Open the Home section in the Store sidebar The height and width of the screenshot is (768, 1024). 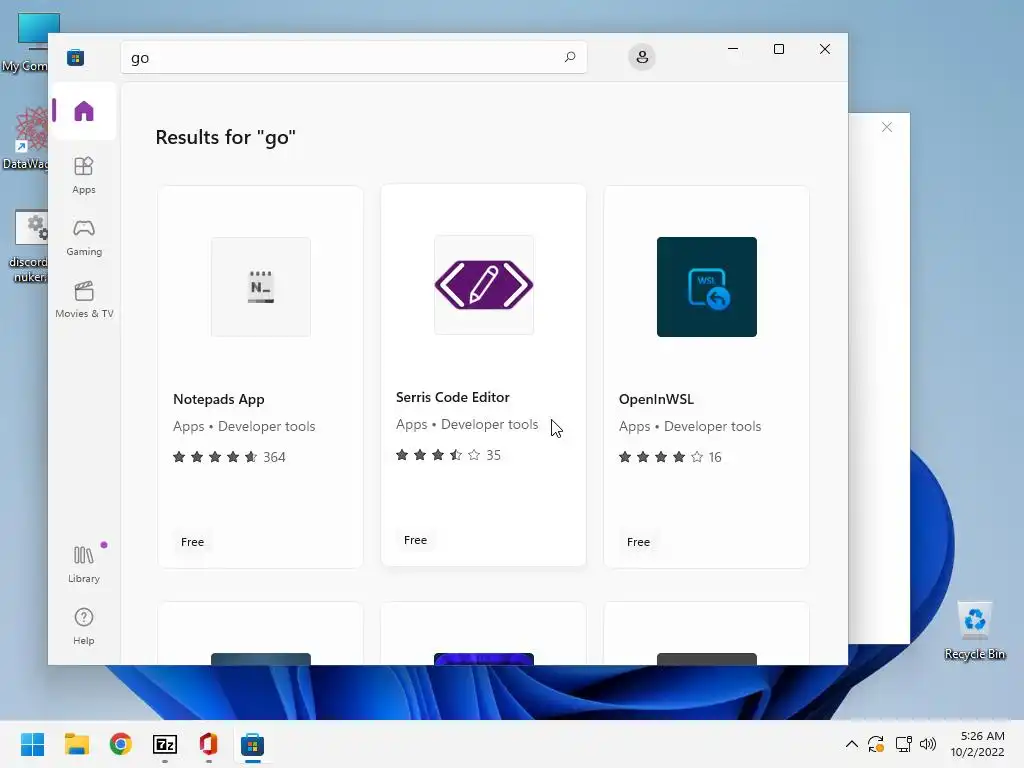[84, 111]
